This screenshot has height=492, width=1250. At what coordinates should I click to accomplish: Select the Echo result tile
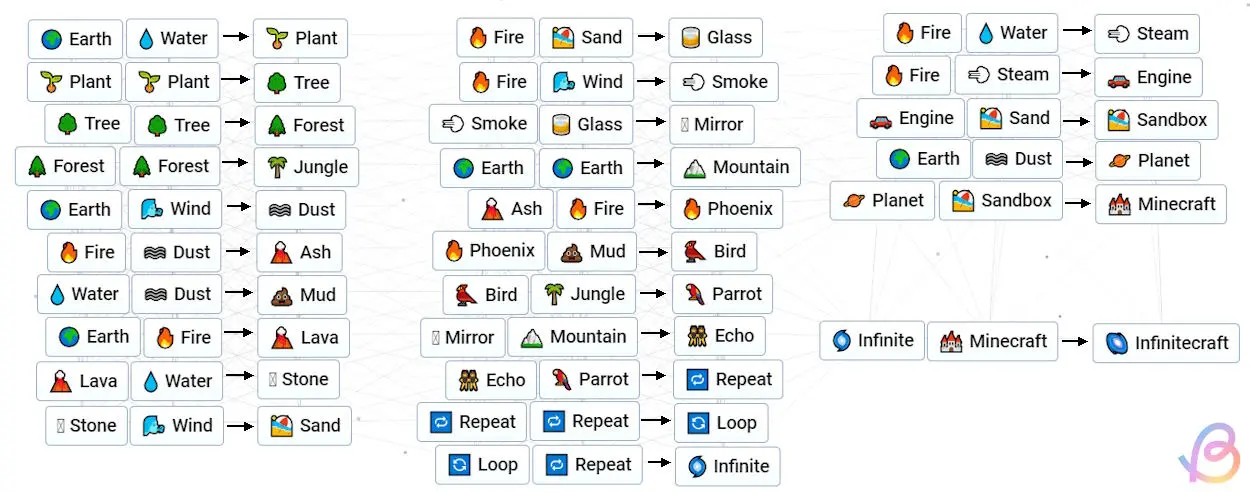coord(720,336)
